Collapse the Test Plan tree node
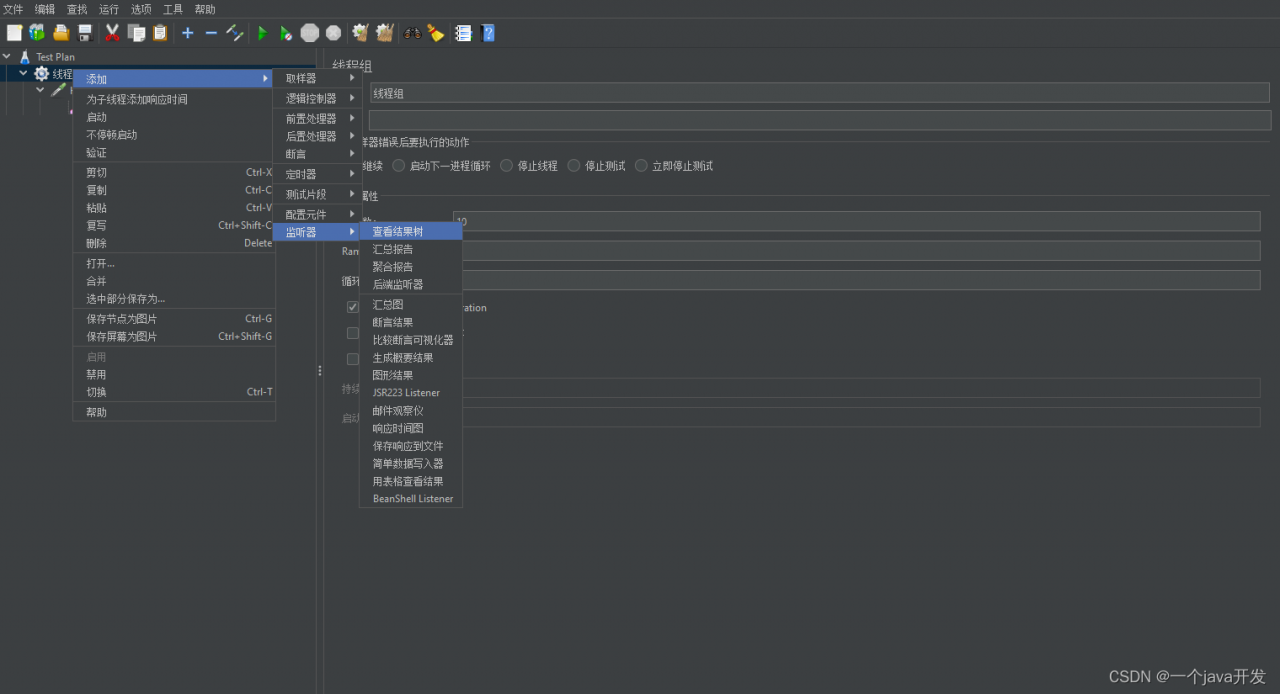1280x694 pixels. (x=8, y=57)
